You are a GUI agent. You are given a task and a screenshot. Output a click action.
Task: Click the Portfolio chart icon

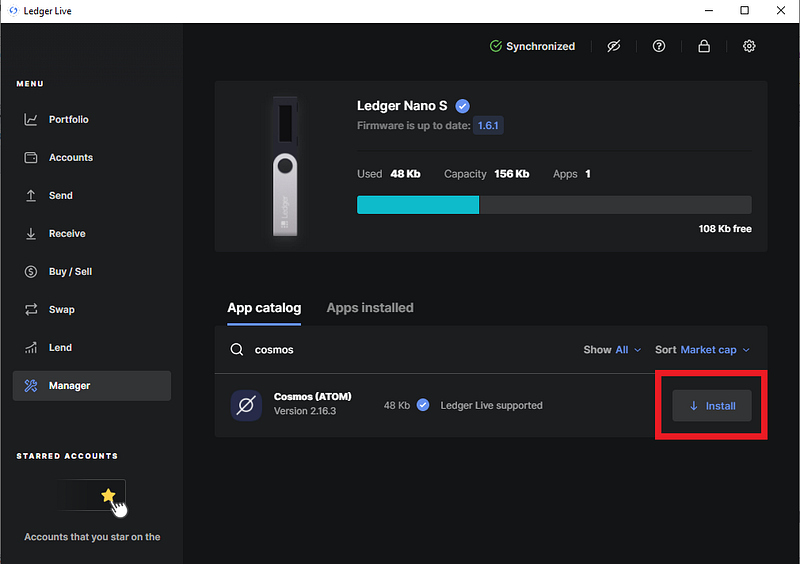pyautogui.click(x=31, y=119)
